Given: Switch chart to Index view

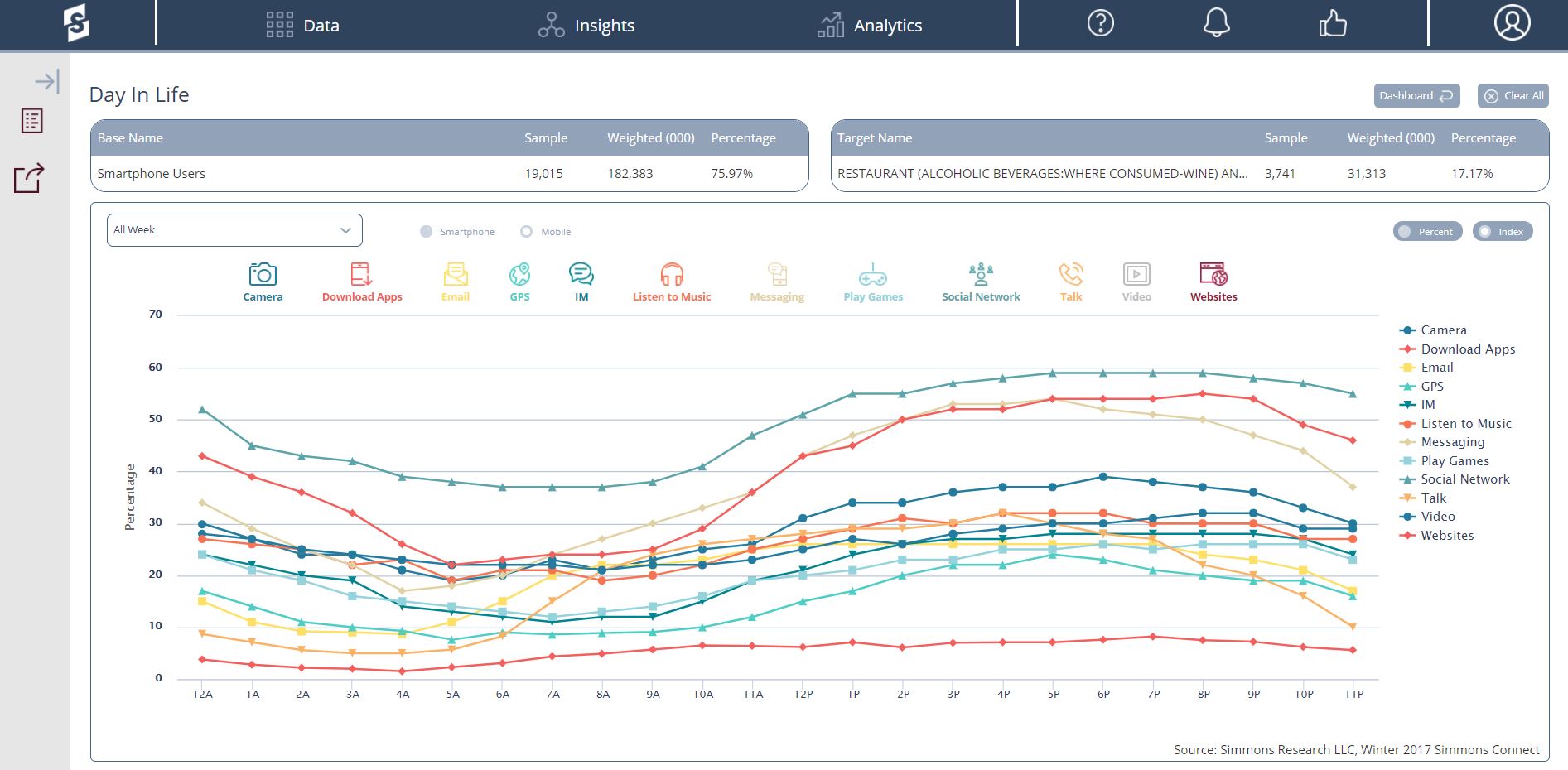Looking at the screenshot, I should 1503,232.
